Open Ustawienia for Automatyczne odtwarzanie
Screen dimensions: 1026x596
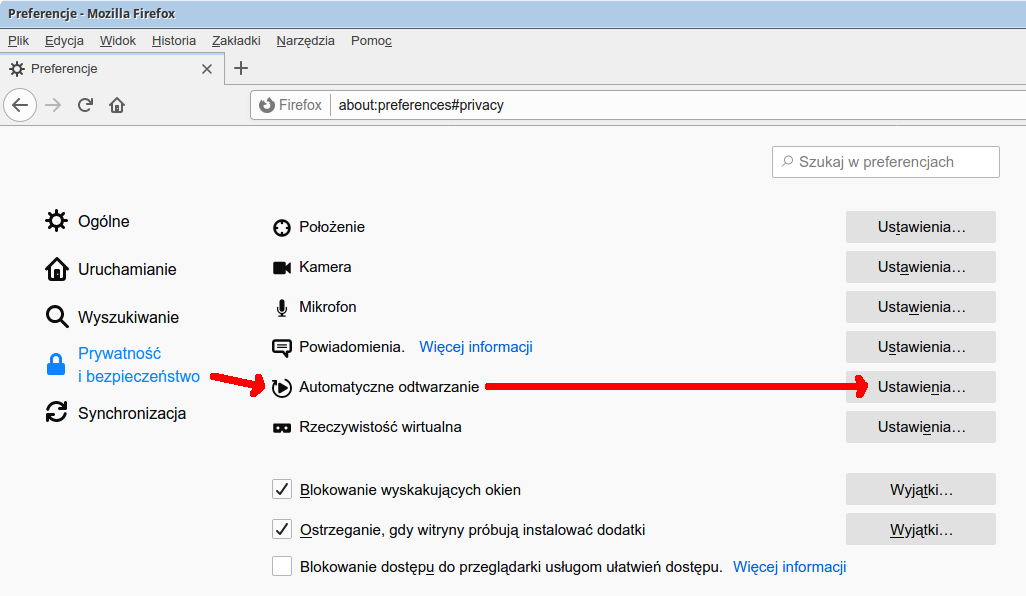[x=921, y=387]
